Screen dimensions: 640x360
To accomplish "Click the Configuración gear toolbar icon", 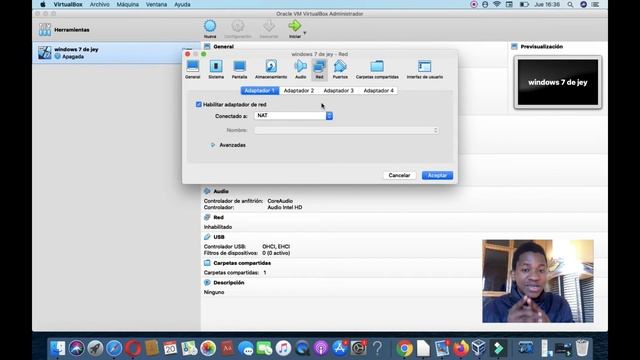I will 238,29.
